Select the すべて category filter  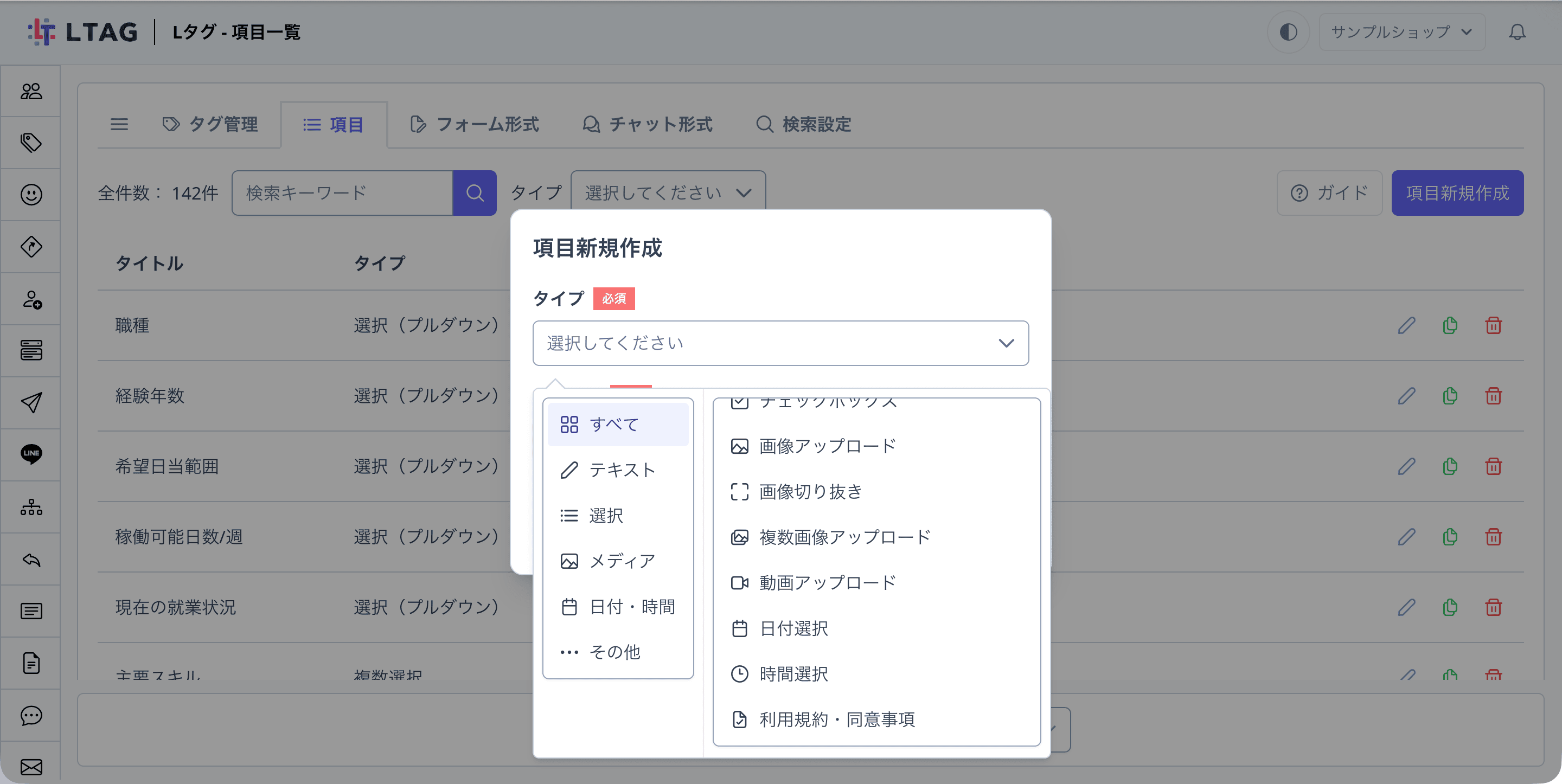tap(618, 425)
